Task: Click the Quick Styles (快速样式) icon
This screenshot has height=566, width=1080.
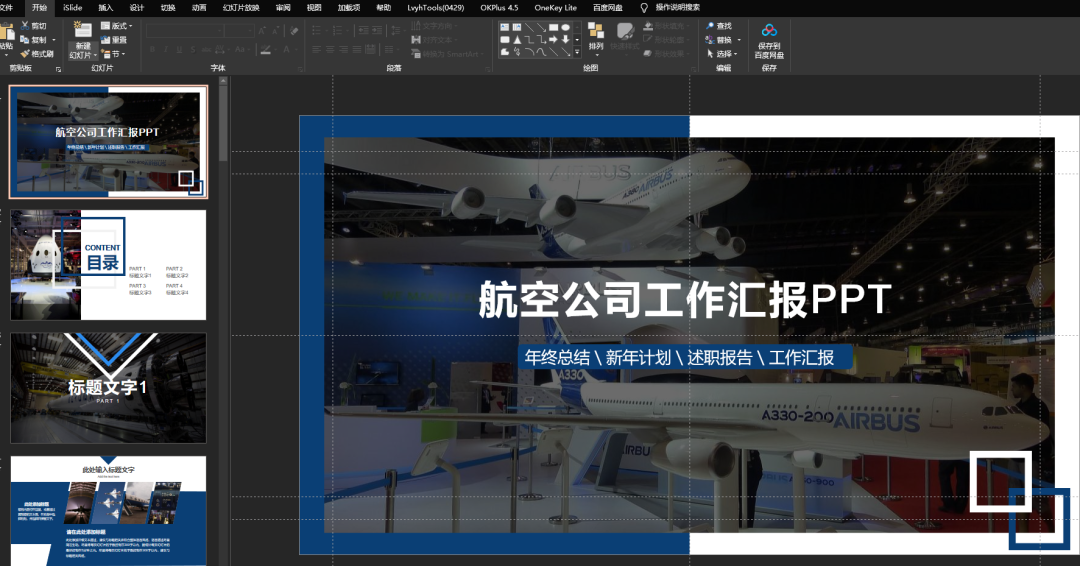Action: (626, 30)
